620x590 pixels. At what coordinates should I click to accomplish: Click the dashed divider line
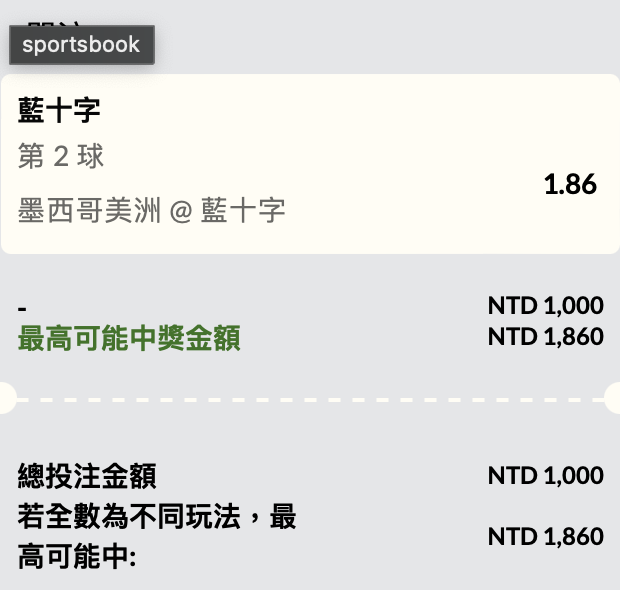pyautogui.click(x=310, y=398)
